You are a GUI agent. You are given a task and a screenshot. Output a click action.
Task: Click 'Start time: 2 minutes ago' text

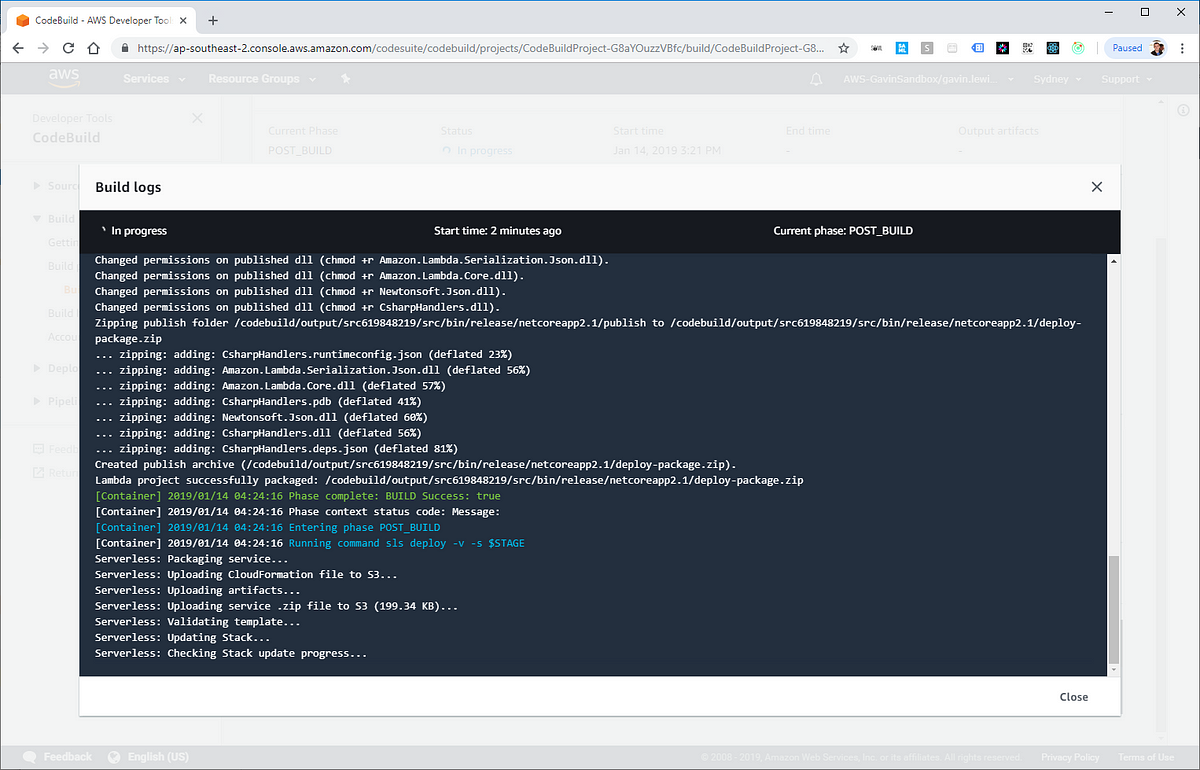(x=497, y=231)
